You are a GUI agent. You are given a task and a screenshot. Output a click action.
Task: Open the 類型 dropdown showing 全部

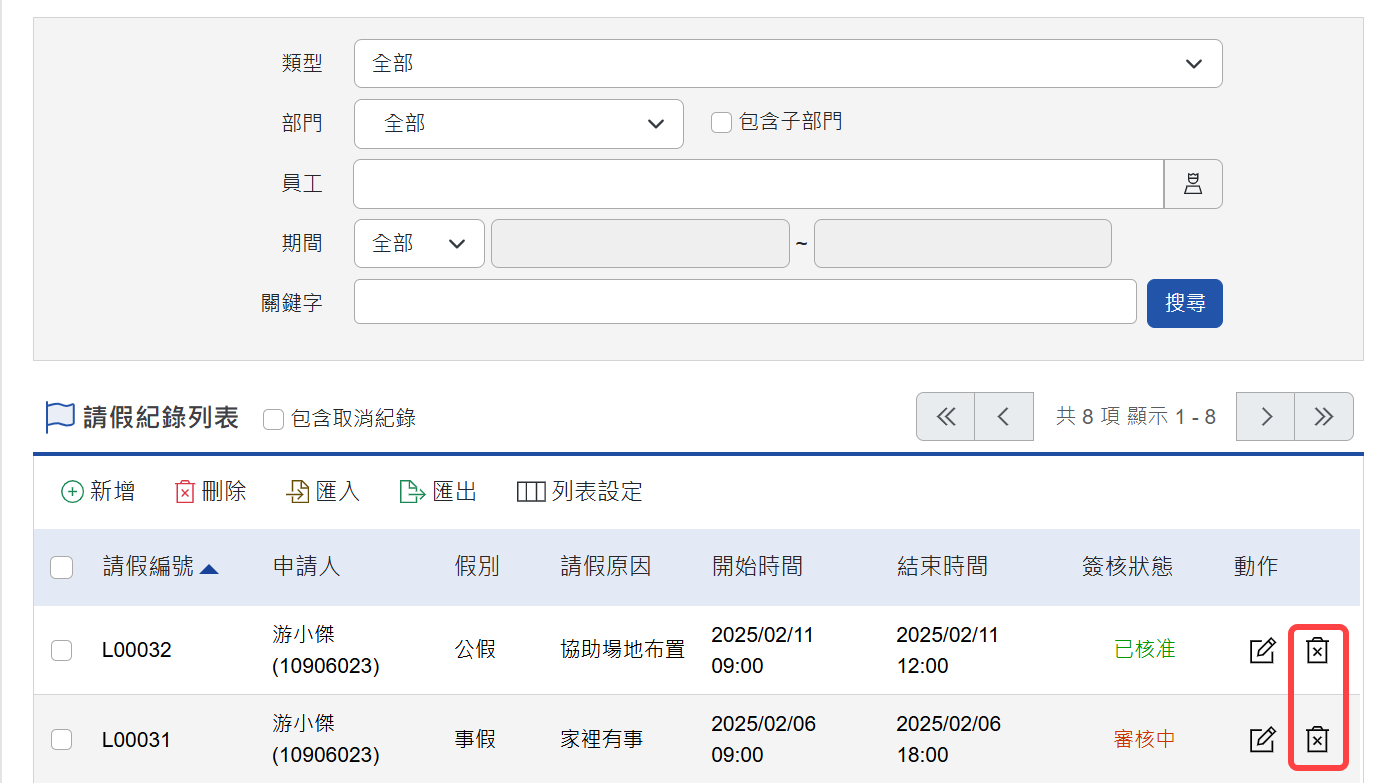tap(788, 63)
